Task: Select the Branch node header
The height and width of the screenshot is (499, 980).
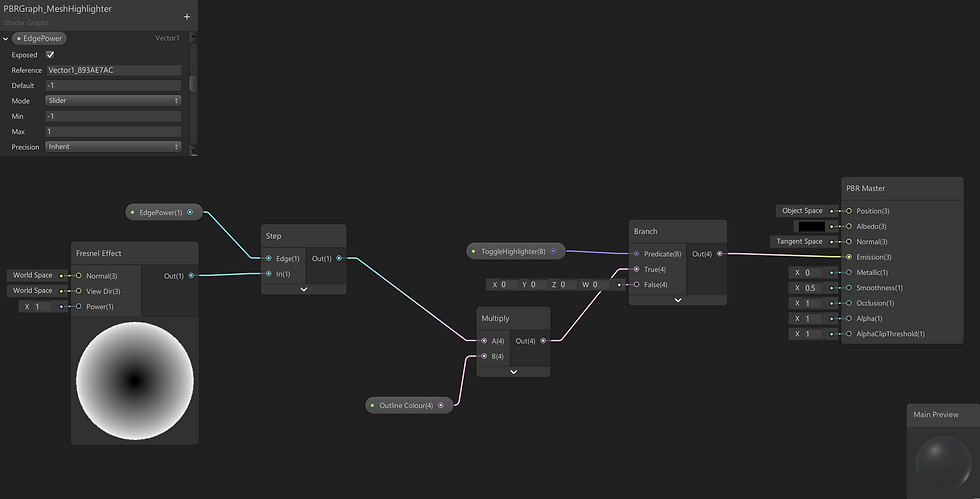Action: (x=678, y=231)
